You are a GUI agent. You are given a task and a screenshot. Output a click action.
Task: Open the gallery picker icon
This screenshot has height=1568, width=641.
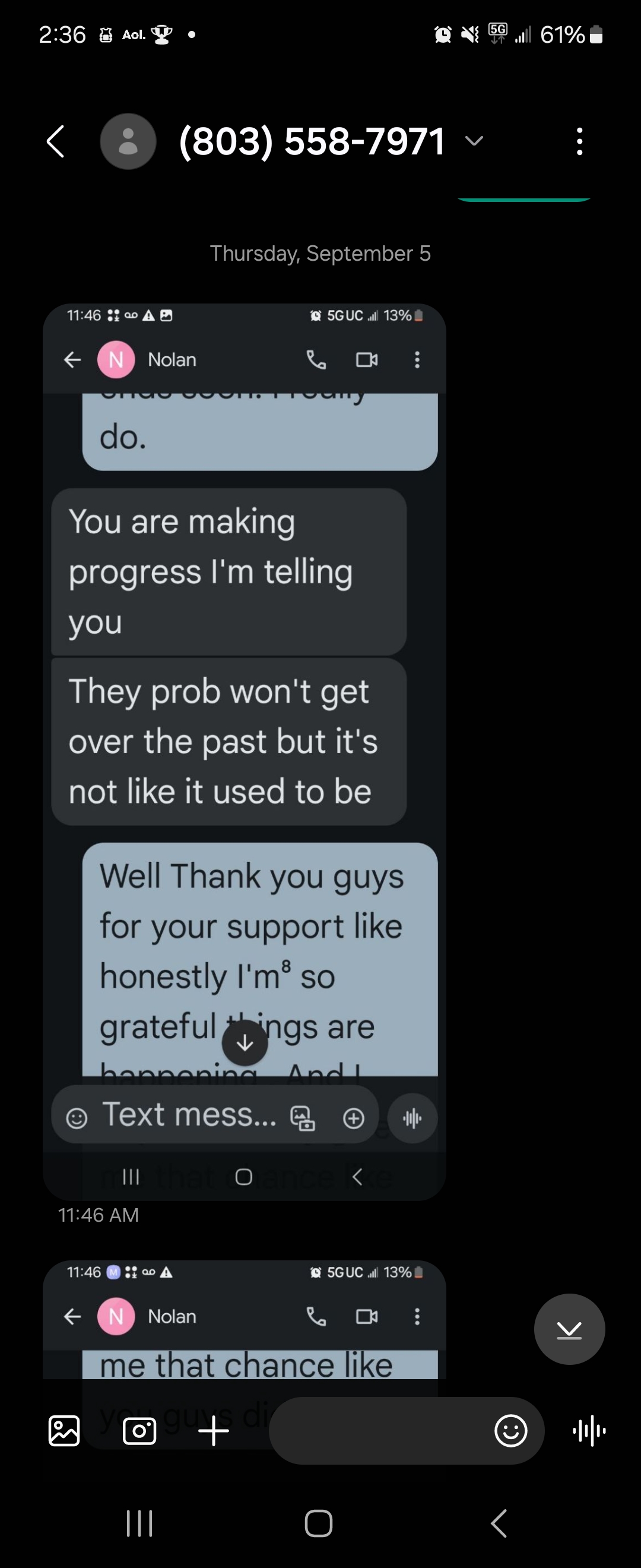[64, 1430]
